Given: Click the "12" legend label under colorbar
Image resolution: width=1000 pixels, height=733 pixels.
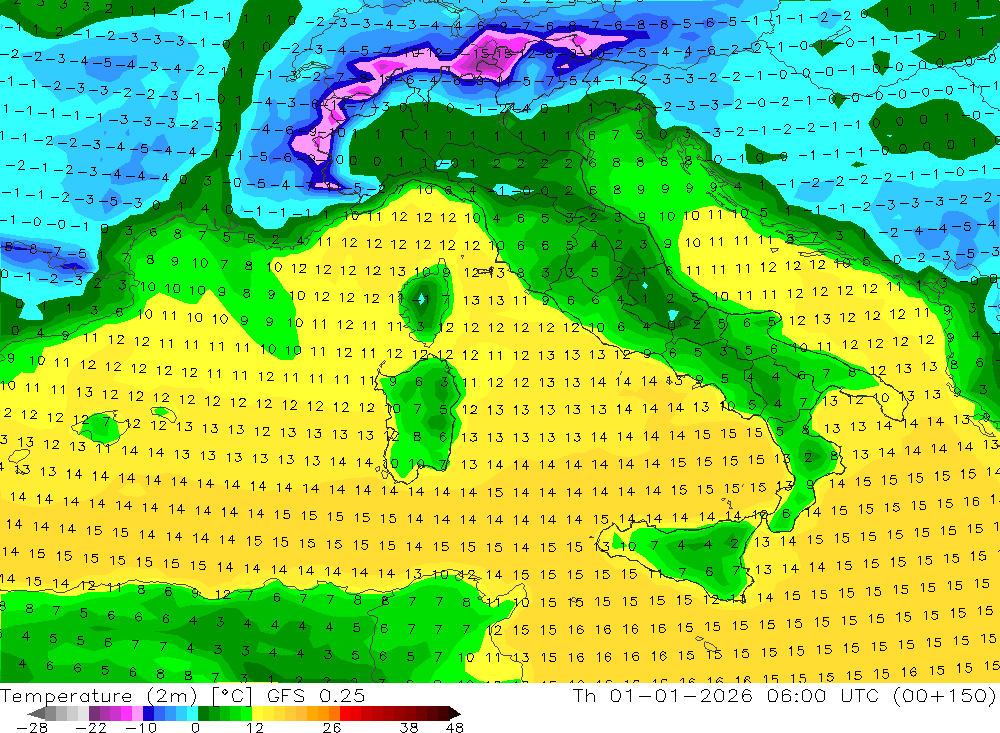Looking at the screenshot, I should click(x=254, y=727).
